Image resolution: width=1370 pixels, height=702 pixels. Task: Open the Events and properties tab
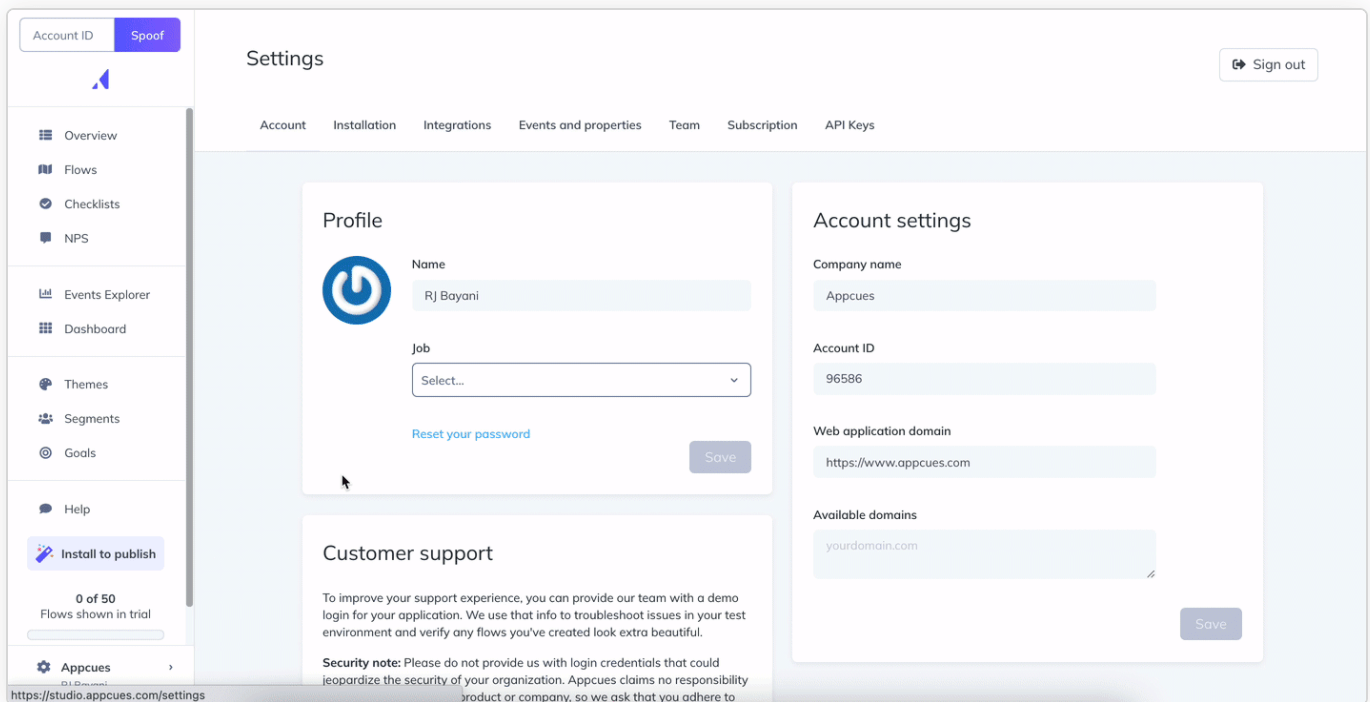coord(580,125)
